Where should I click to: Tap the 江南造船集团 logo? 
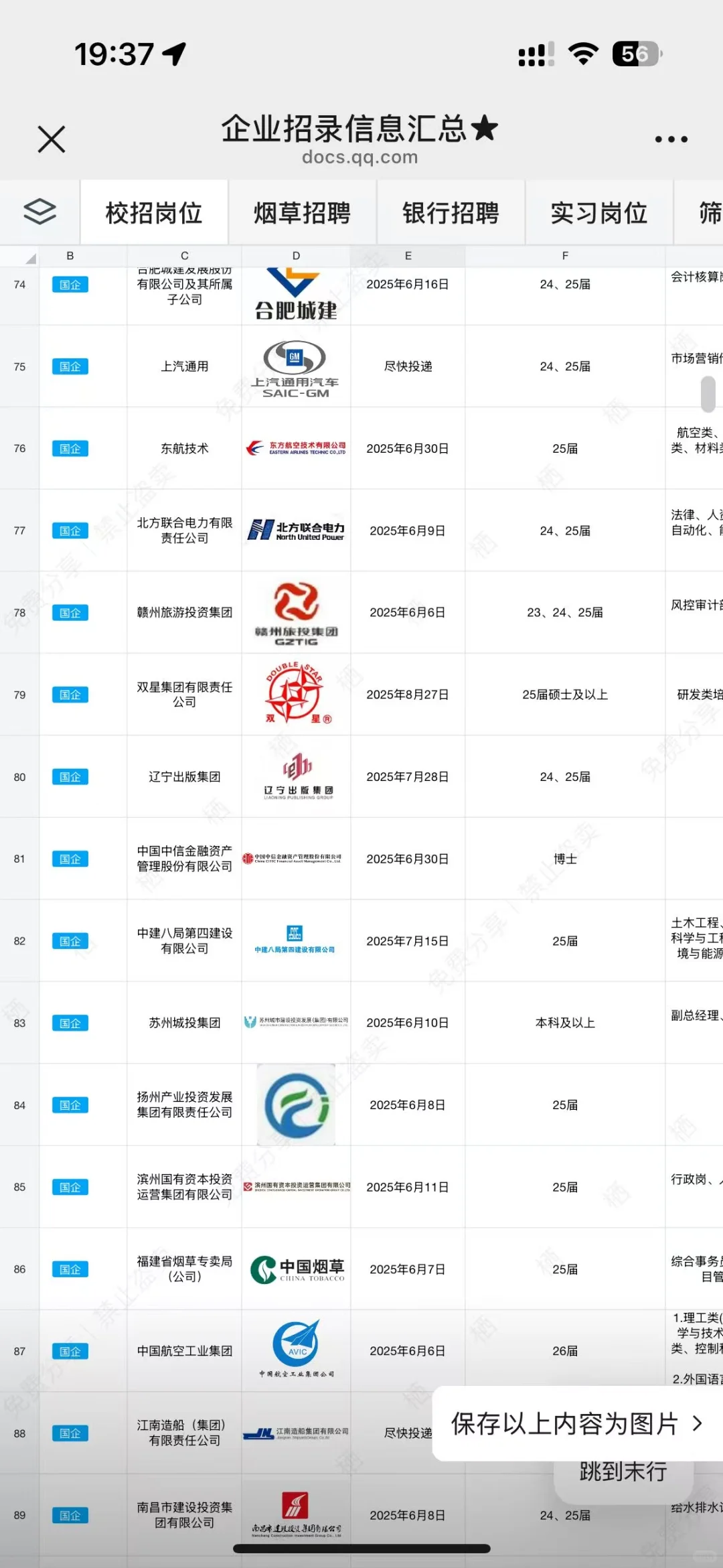[295, 1433]
